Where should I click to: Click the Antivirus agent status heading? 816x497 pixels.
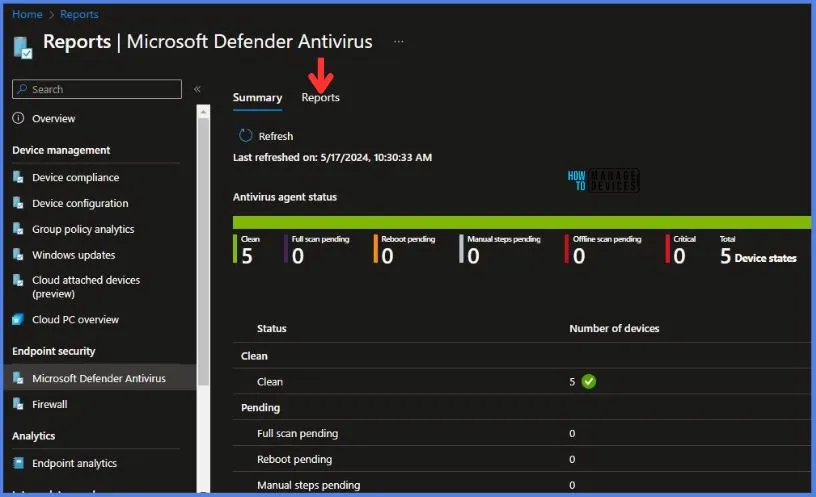click(285, 197)
